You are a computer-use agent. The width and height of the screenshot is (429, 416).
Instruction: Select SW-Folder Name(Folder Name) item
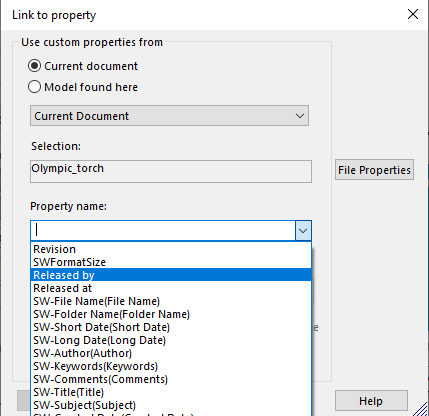pyautogui.click(x=171, y=314)
